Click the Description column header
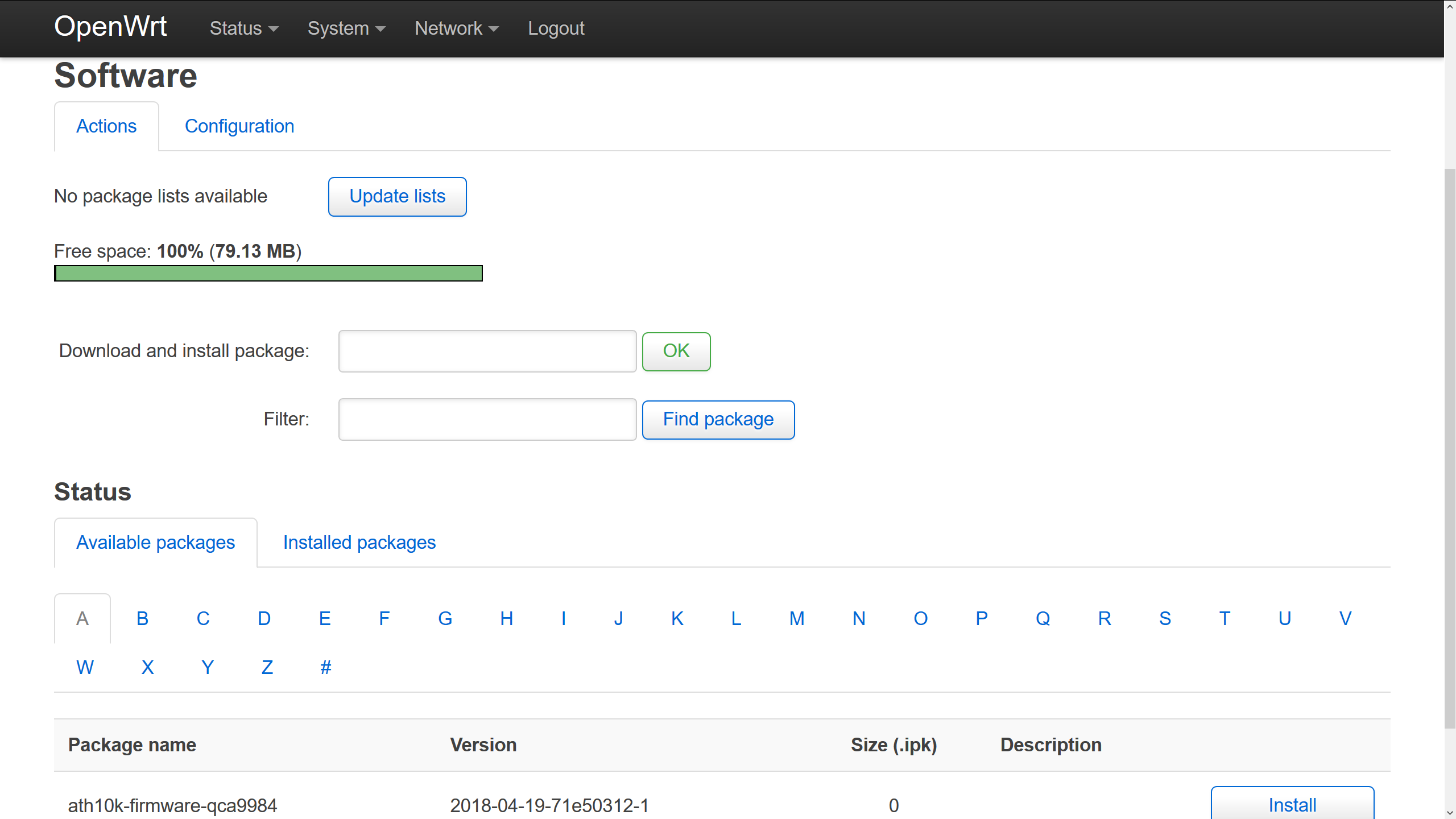Image resolution: width=1456 pixels, height=819 pixels. 1051,745
